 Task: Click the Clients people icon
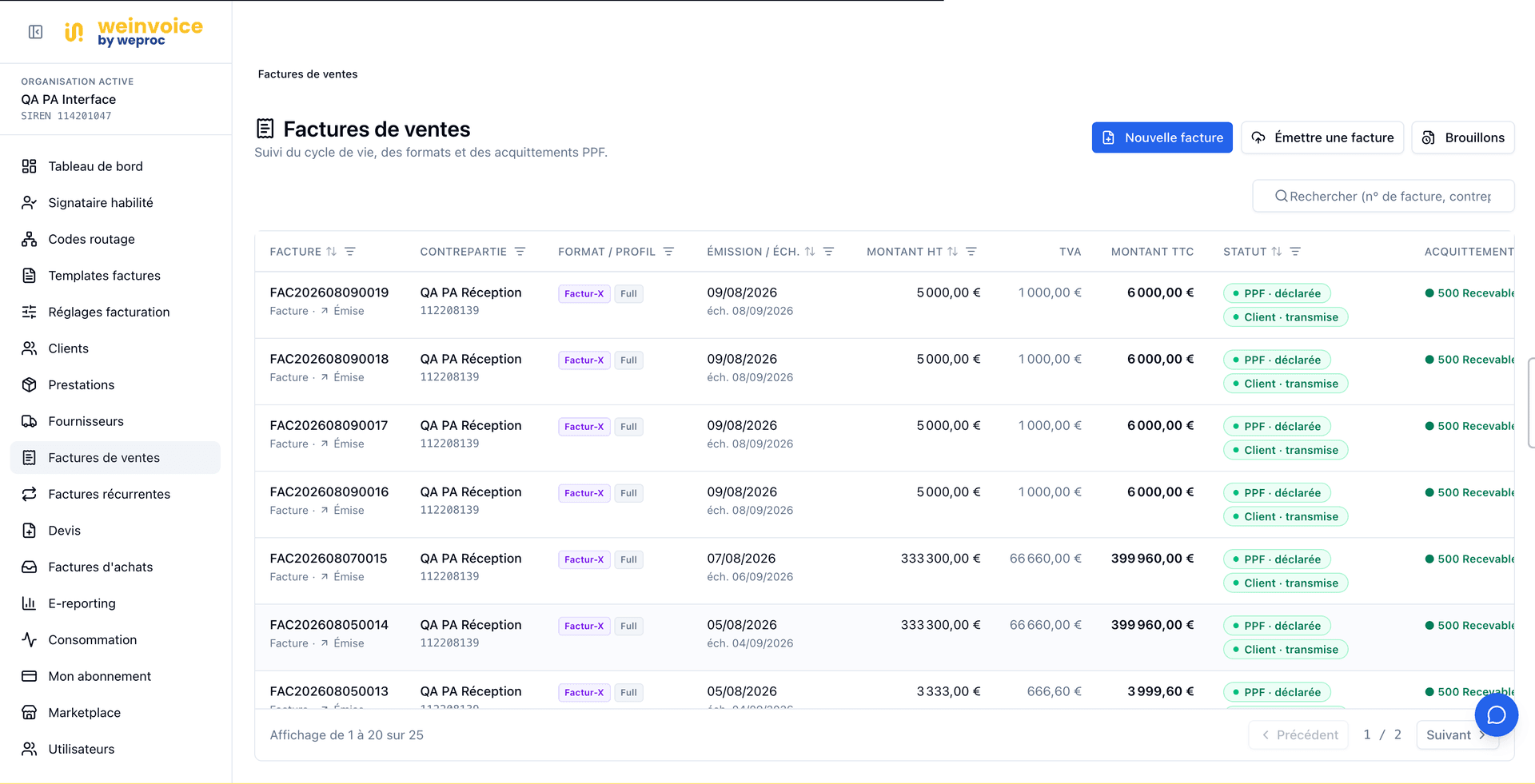pyautogui.click(x=30, y=348)
